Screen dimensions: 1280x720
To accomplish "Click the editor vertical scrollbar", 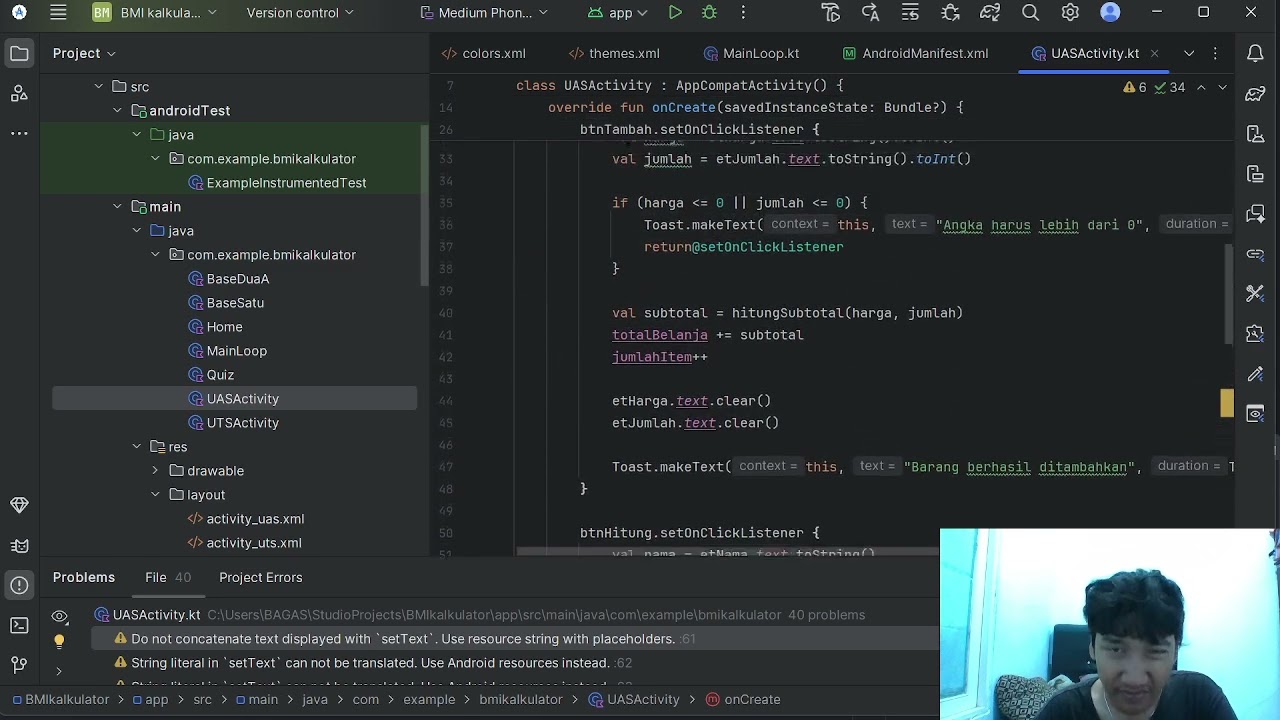I will 1230,295.
